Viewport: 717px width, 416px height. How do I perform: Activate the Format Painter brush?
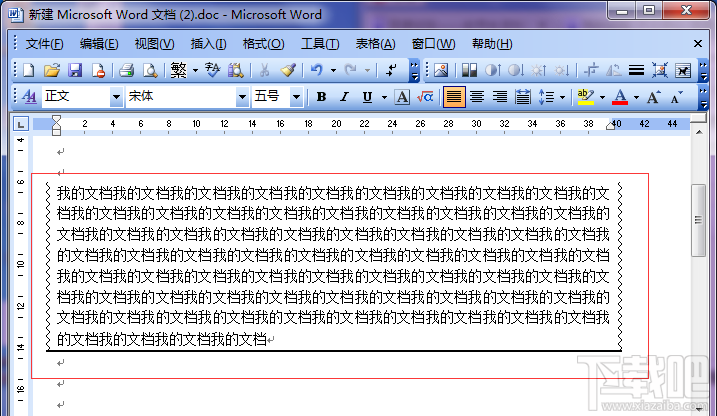[288, 70]
